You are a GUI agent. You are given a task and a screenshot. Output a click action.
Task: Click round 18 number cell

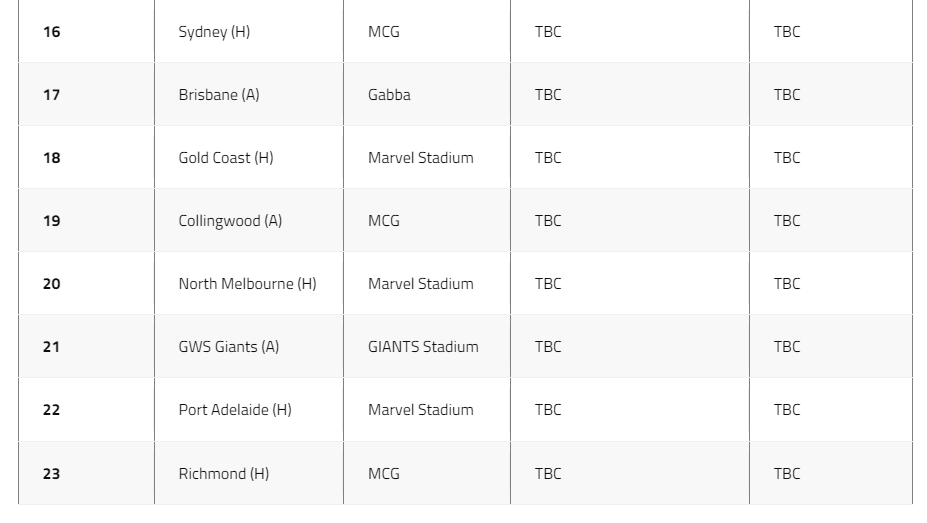[86, 158]
